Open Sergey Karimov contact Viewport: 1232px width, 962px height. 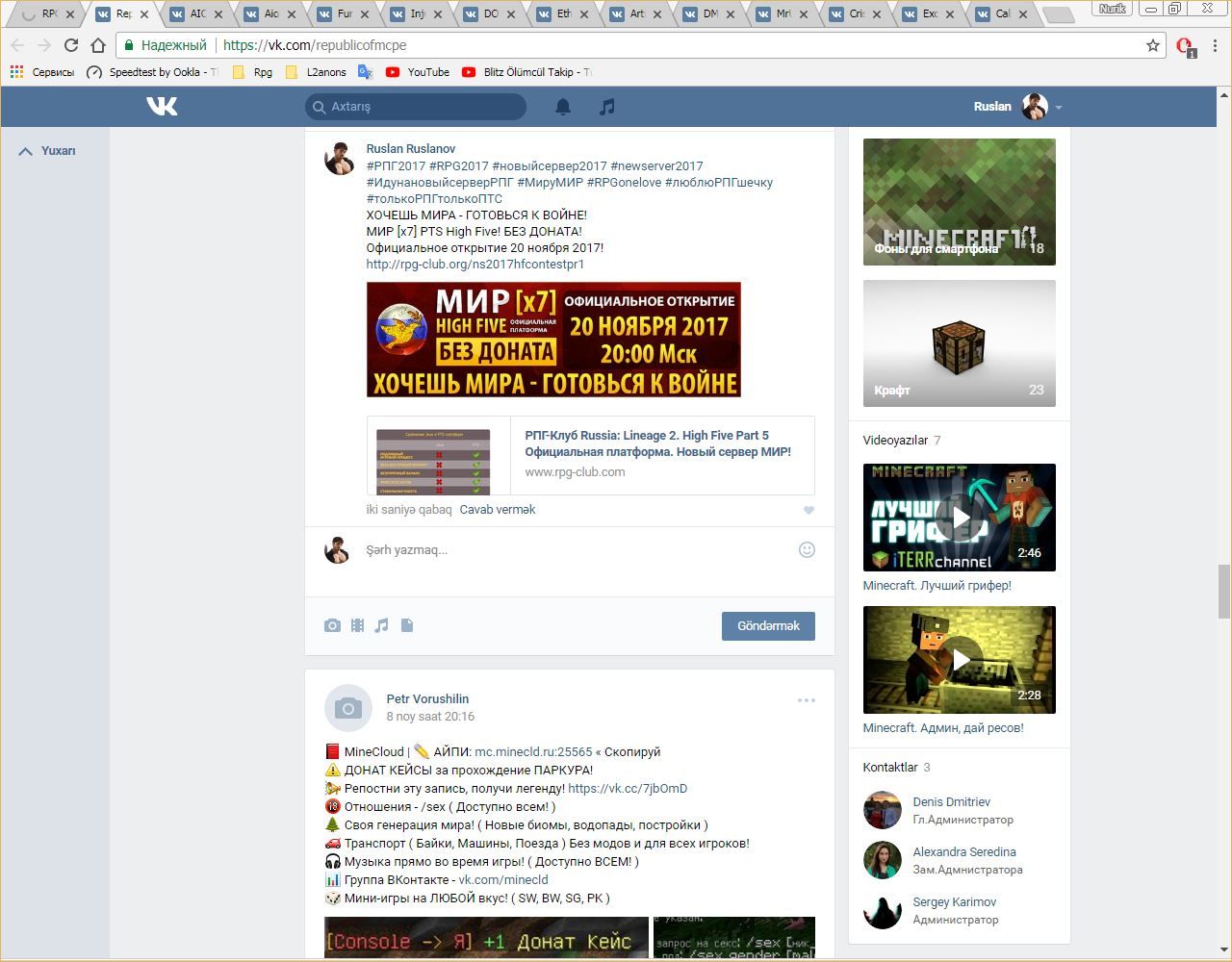955,902
